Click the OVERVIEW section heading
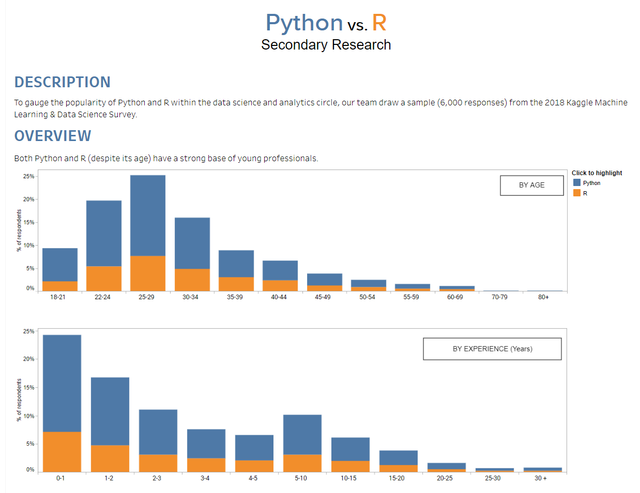This screenshot has width=640, height=493. point(54,136)
